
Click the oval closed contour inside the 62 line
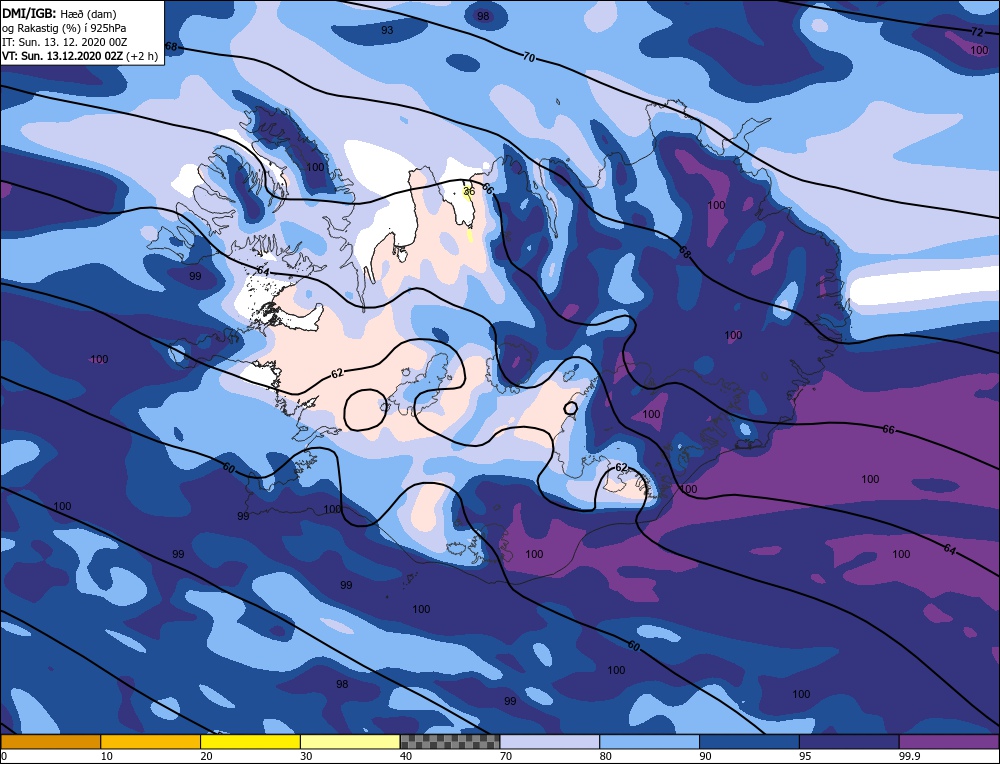coord(365,409)
